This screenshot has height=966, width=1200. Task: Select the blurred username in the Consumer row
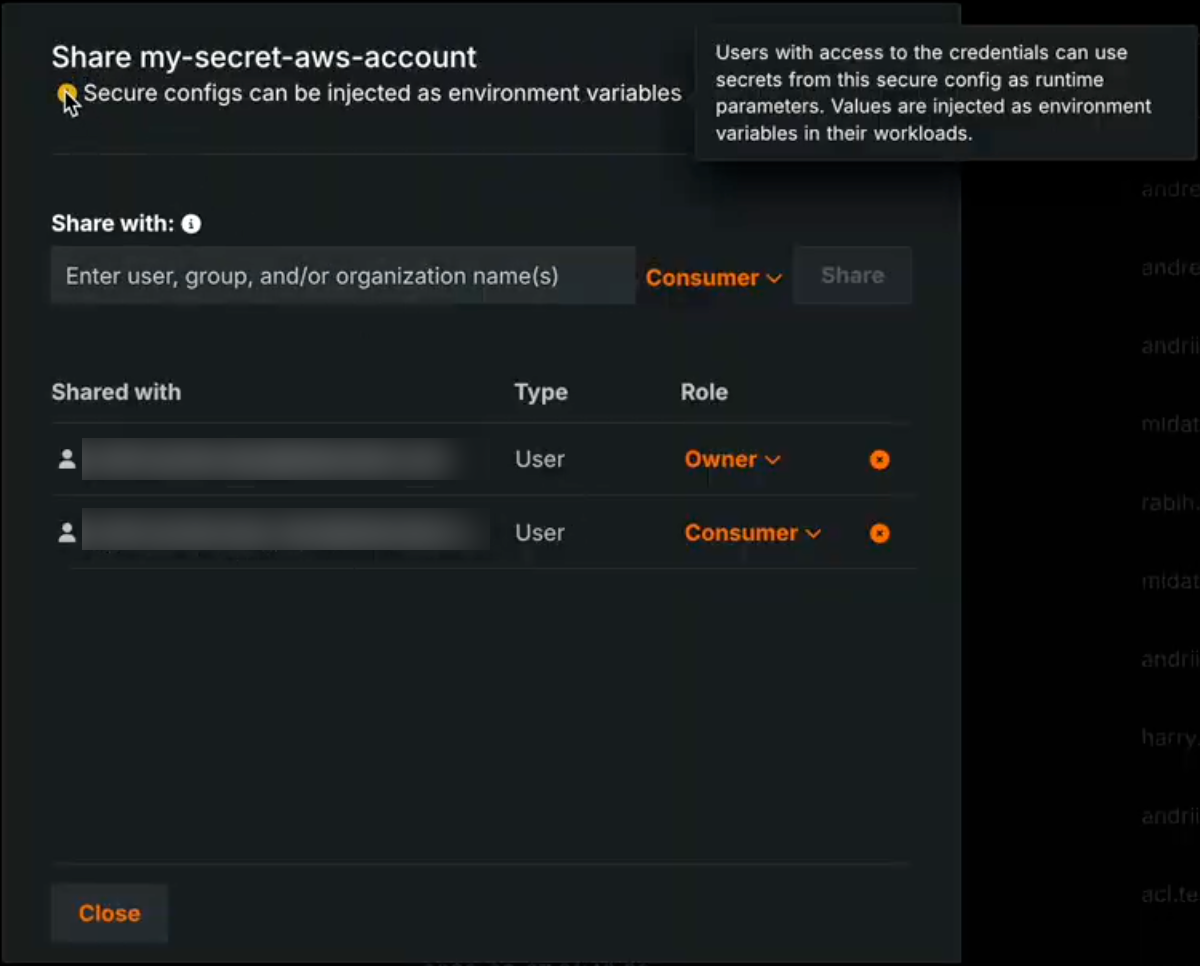[x=284, y=530]
